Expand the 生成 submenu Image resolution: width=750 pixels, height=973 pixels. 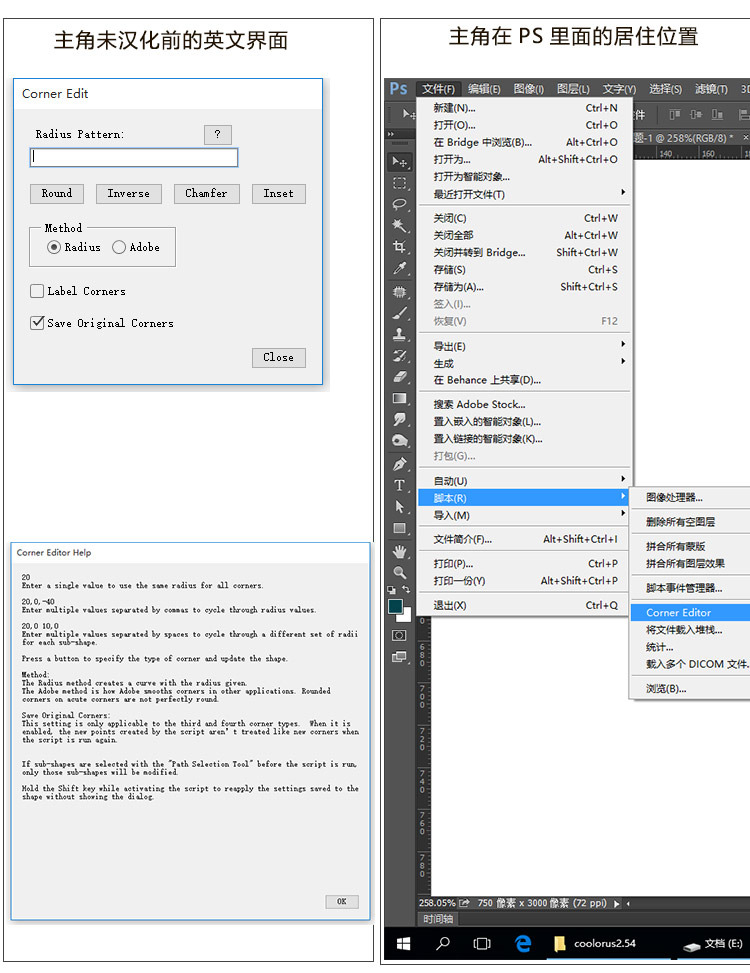[x=525, y=363]
